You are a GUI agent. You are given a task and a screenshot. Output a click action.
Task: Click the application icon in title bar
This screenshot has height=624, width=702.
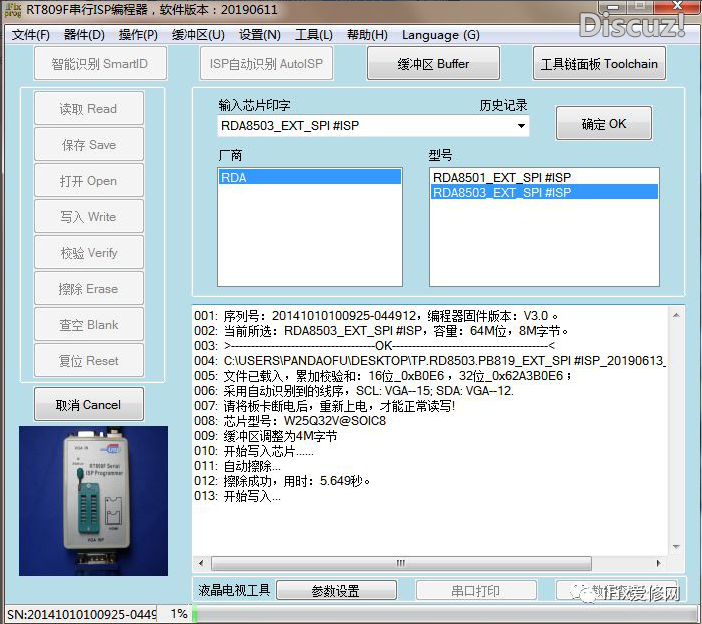click(13, 10)
